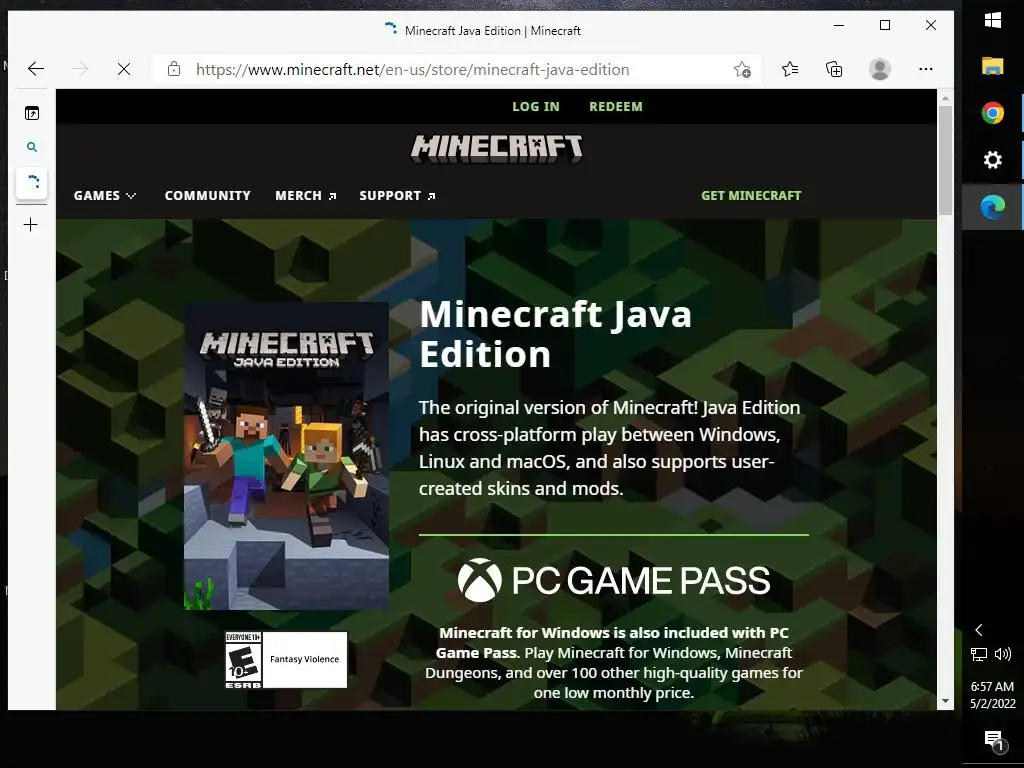Open network status tray icon

coord(978,654)
